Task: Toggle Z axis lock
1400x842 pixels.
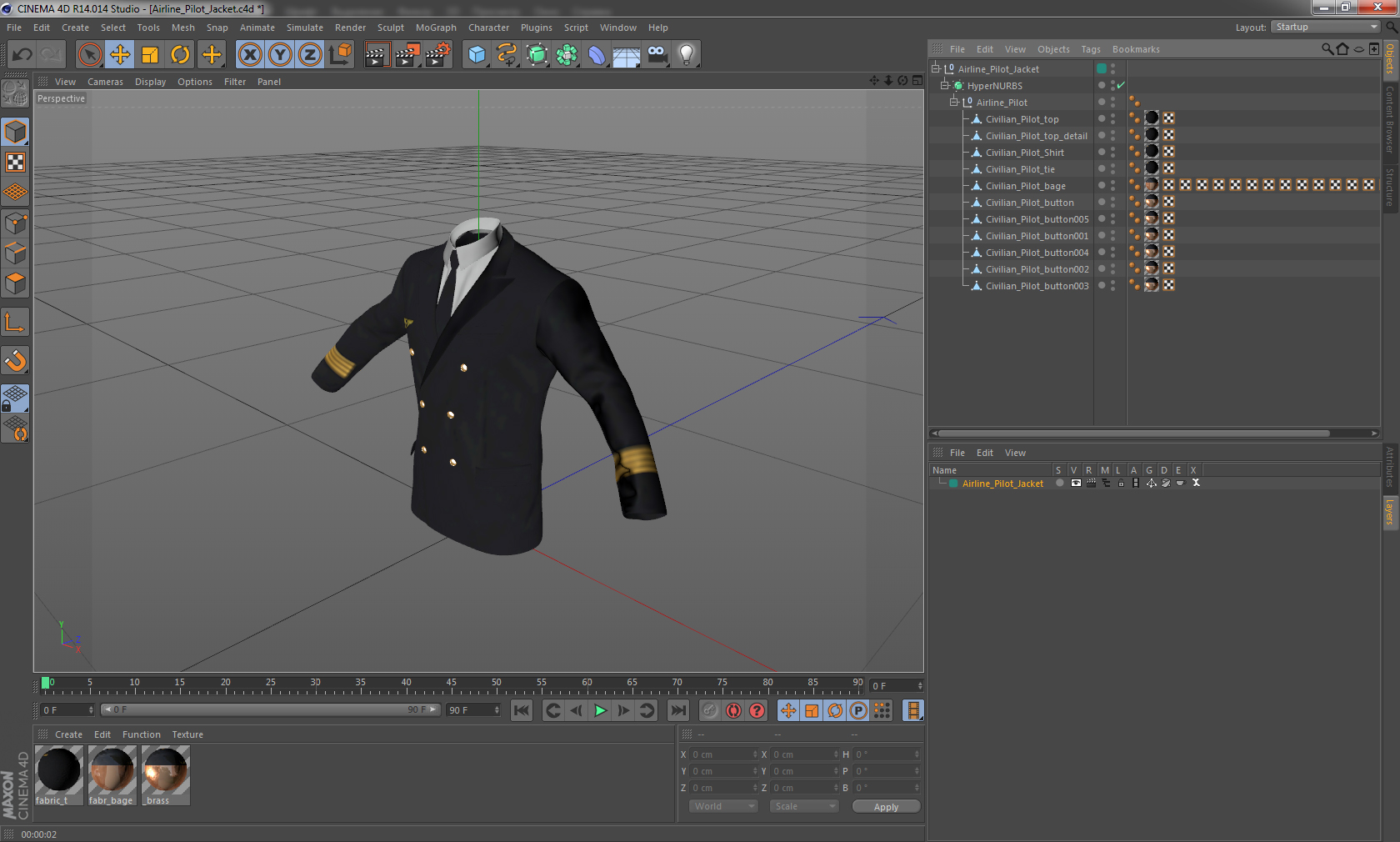Action: coord(310,55)
